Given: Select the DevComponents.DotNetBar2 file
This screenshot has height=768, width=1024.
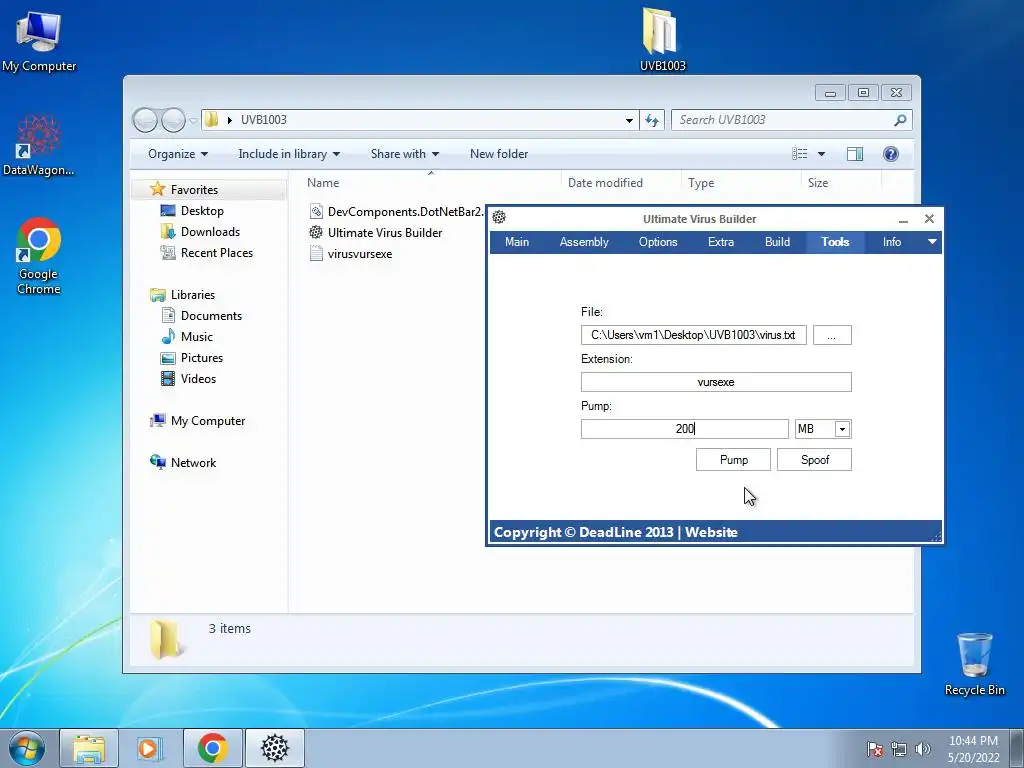Looking at the screenshot, I should 395,212.
